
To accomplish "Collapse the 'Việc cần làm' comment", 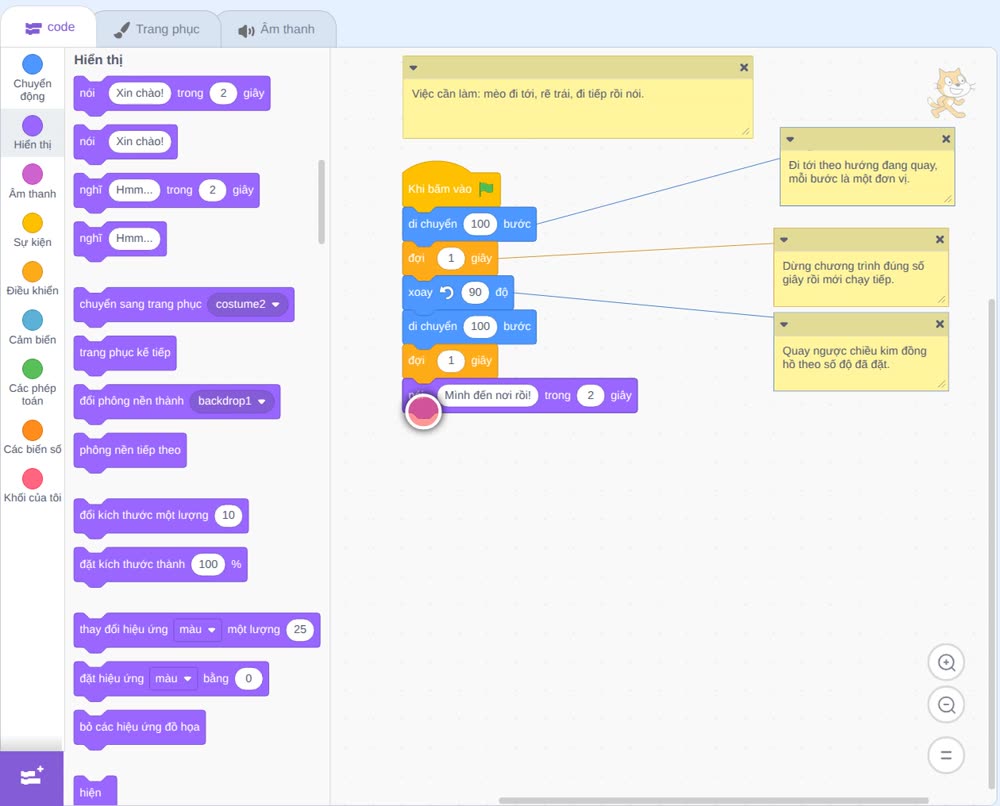I will coord(413,68).
